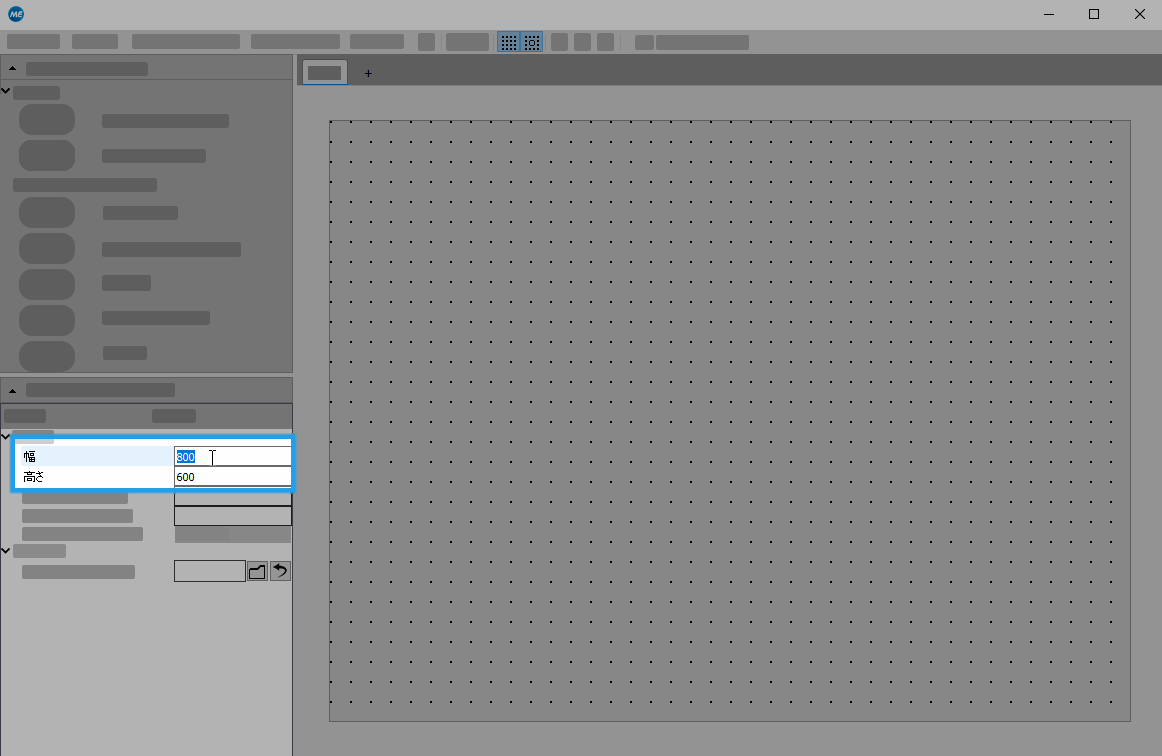Add a new tab with plus icon
Viewport: 1162px width, 756px height.
pyautogui.click(x=368, y=73)
